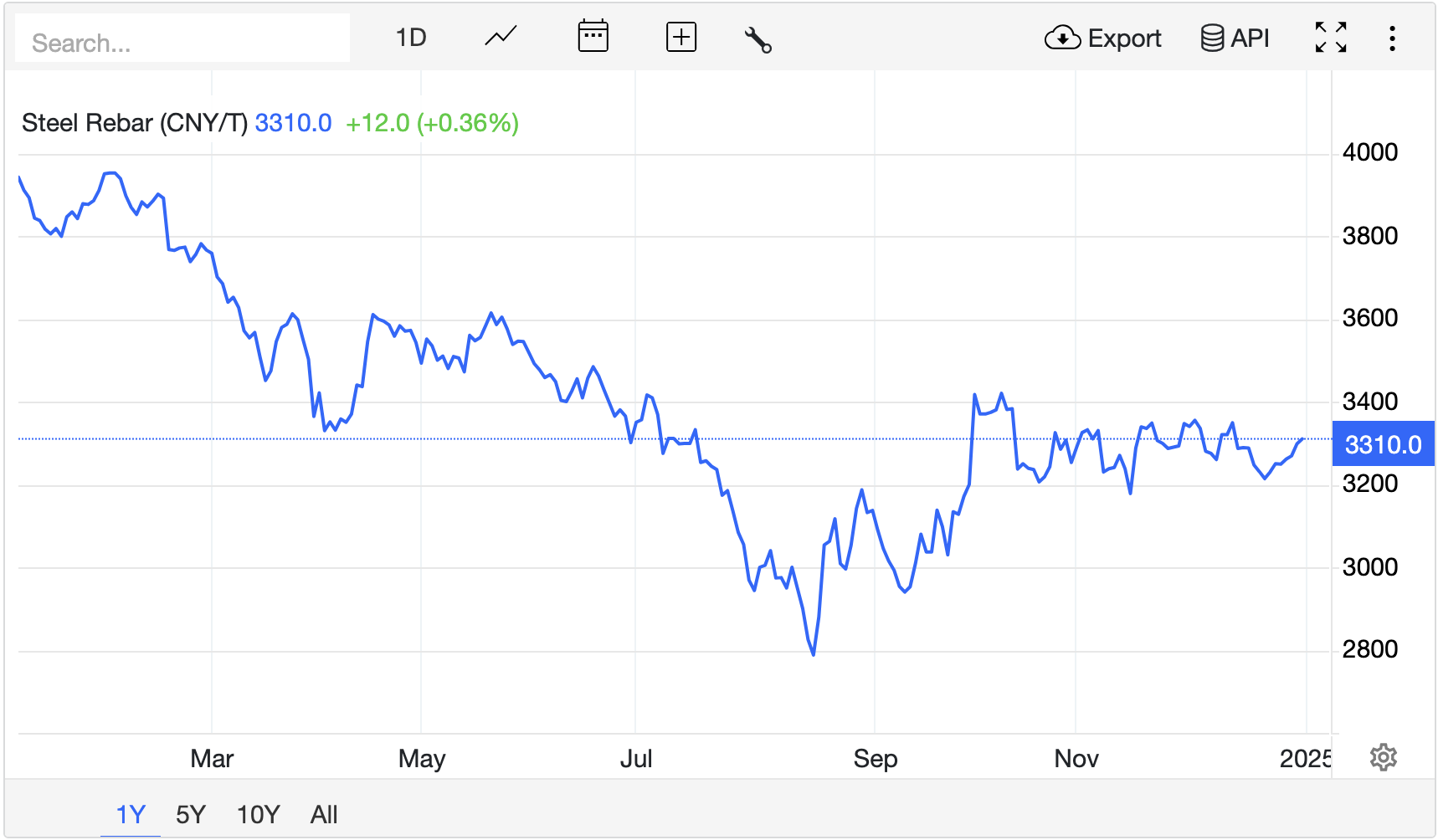Open the line chart type selector
Screen dimensions: 1438x840
[501, 38]
